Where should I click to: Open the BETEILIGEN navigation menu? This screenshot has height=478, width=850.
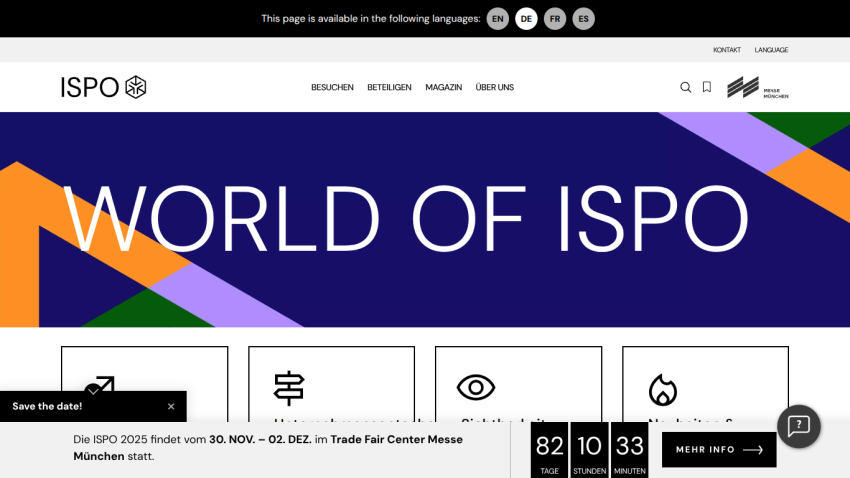[x=389, y=87]
